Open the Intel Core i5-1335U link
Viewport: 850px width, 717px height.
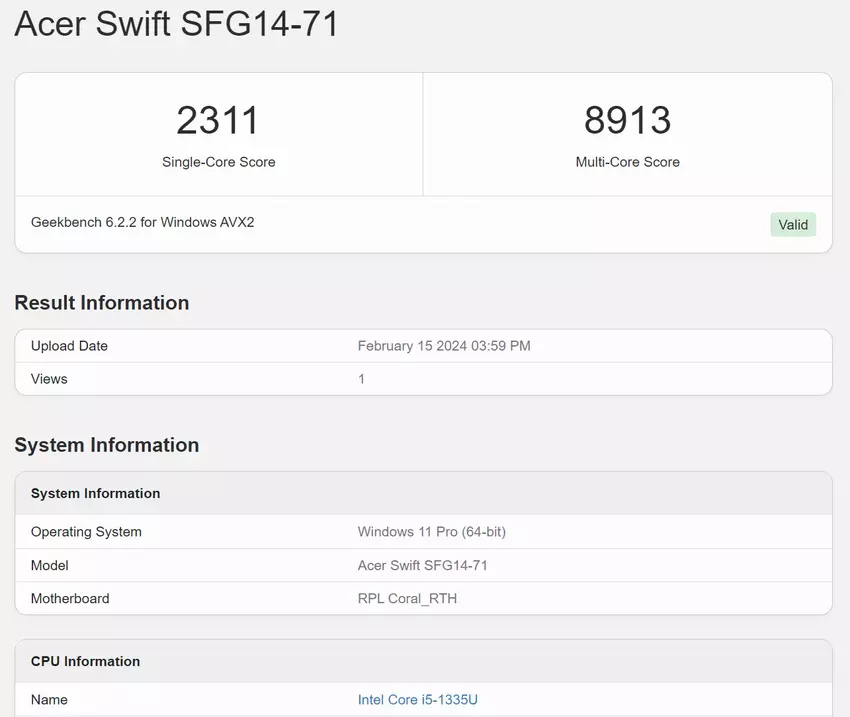click(x=424, y=700)
